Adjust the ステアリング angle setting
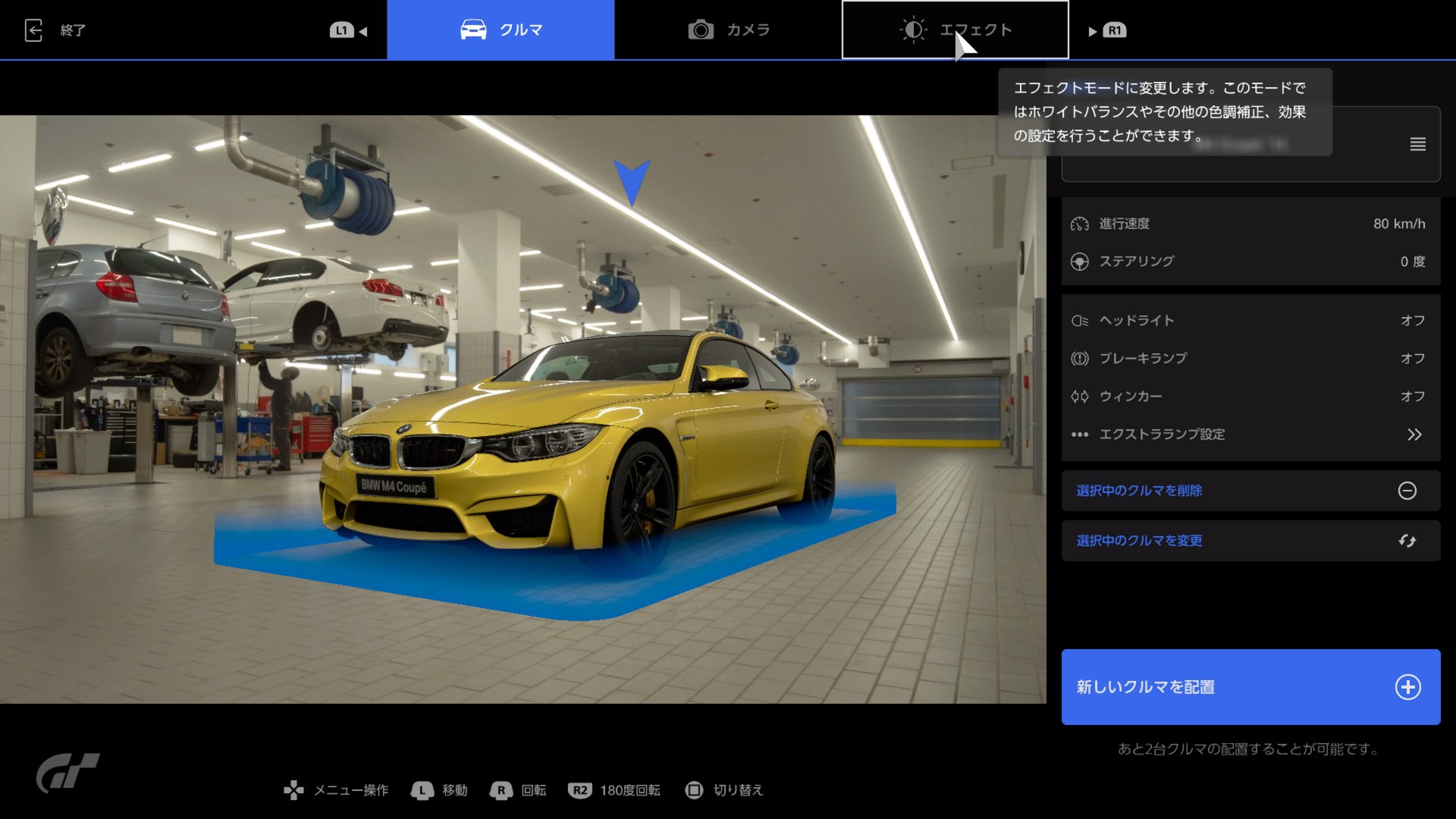The image size is (1456, 819). tap(1250, 262)
